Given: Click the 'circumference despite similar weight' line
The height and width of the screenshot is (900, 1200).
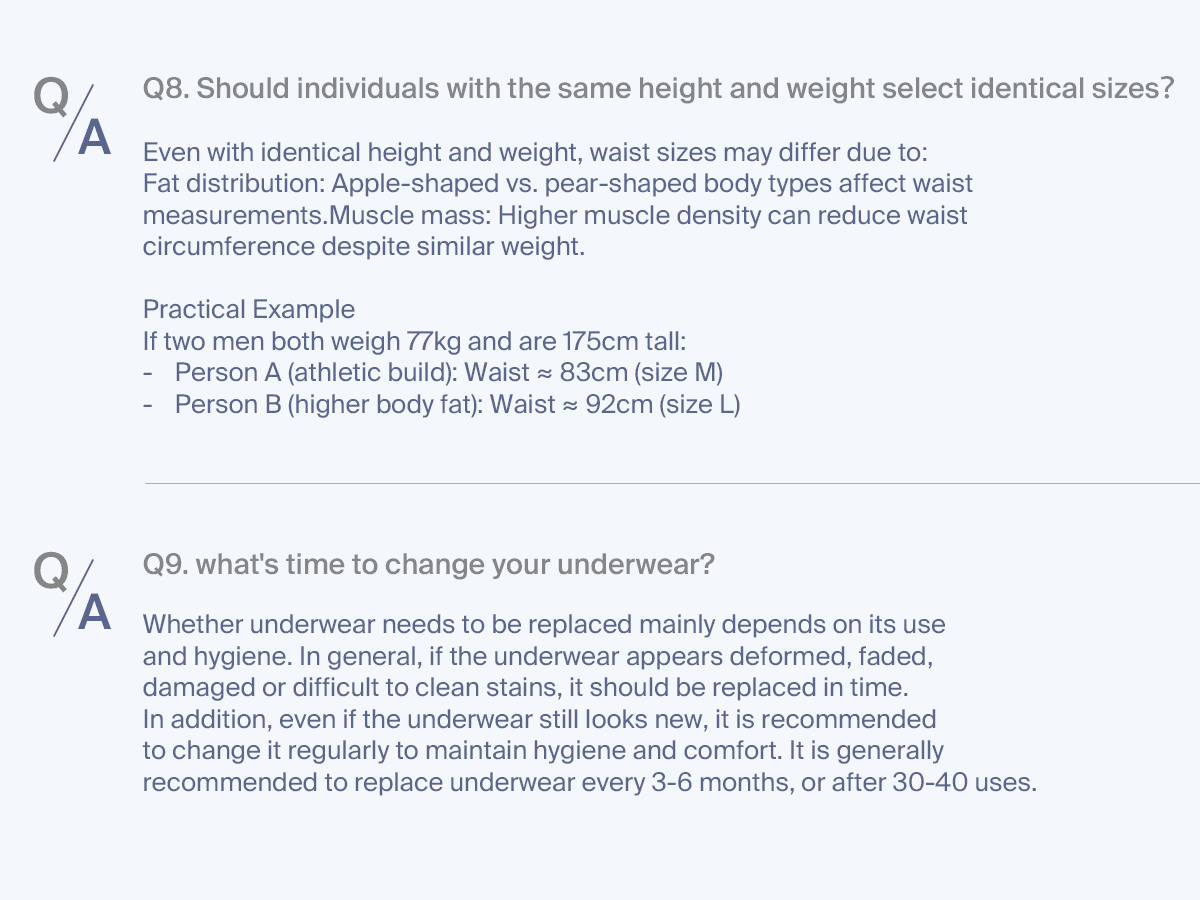Looking at the screenshot, I should tap(364, 247).
